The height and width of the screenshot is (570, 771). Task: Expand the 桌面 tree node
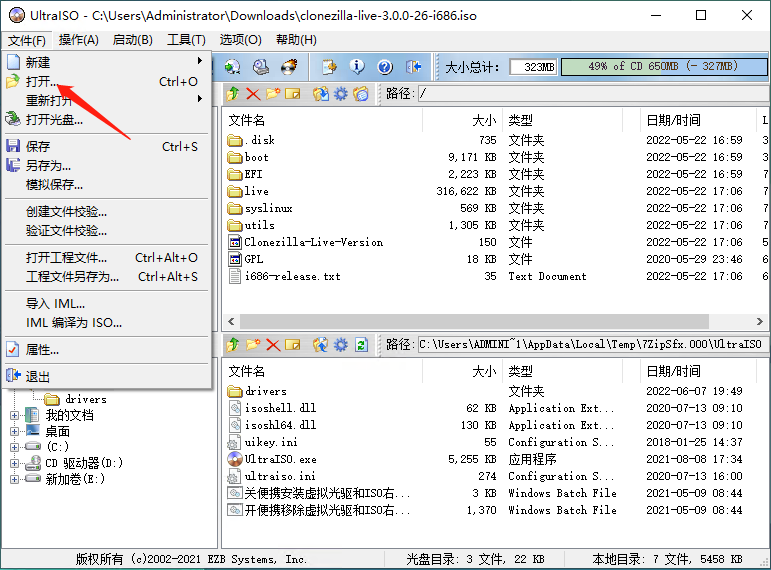[x=14, y=431]
